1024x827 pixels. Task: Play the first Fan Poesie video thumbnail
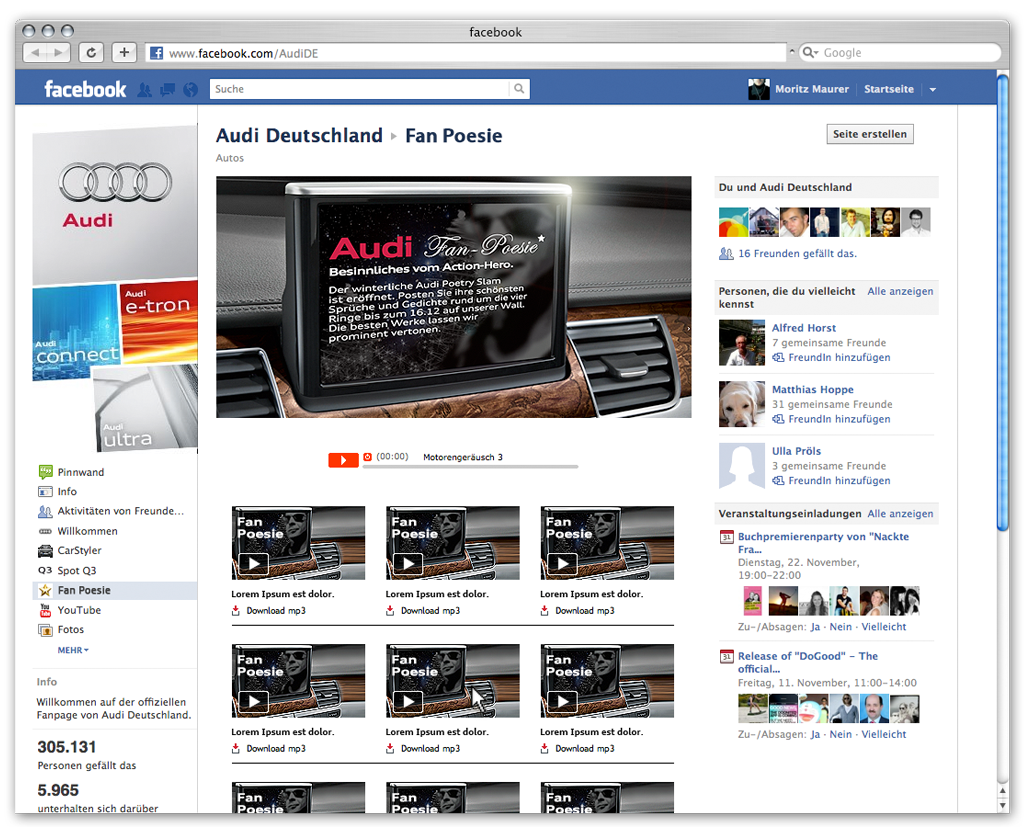[x=253, y=563]
